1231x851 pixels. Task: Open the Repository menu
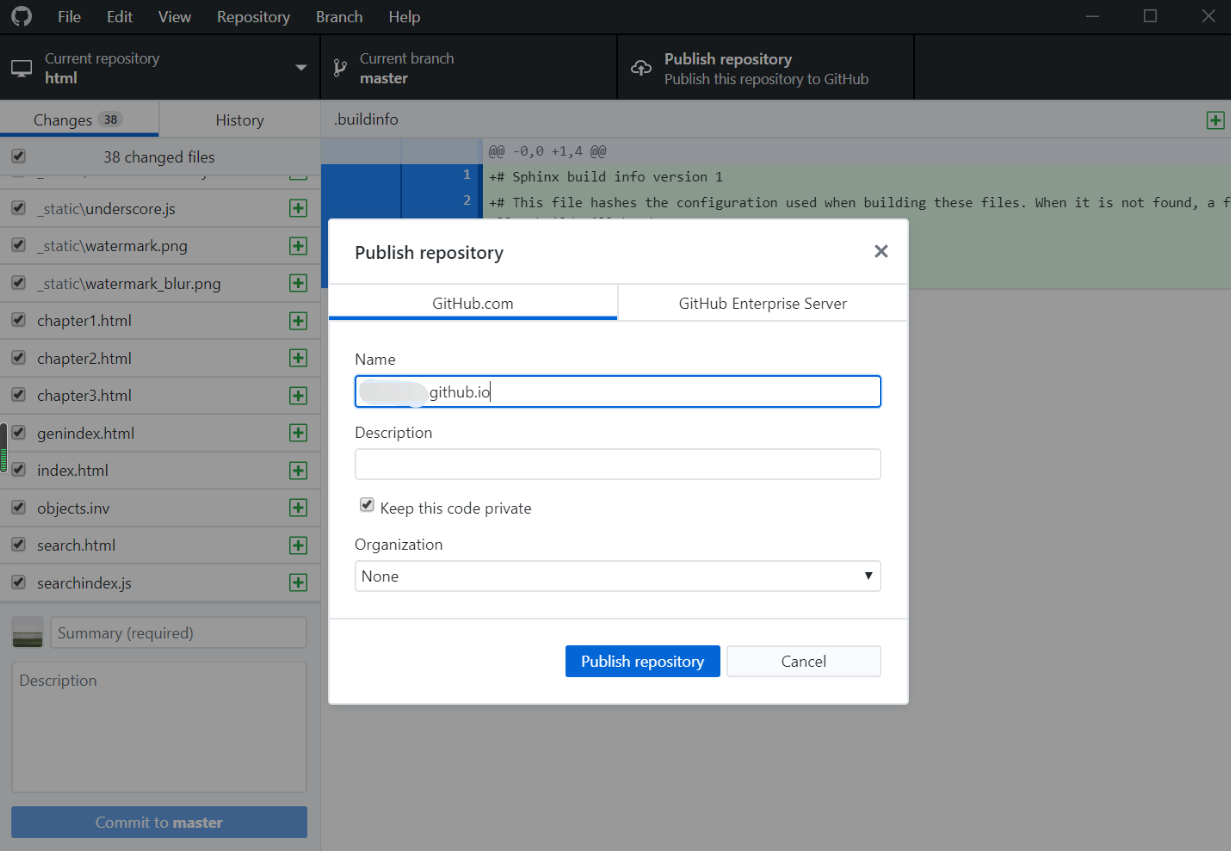(x=253, y=17)
